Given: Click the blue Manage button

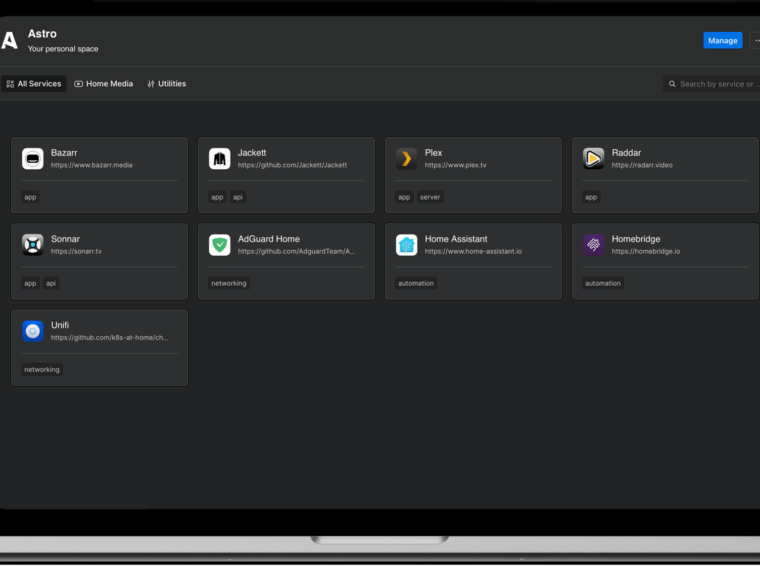Looking at the screenshot, I should (722, 41).
